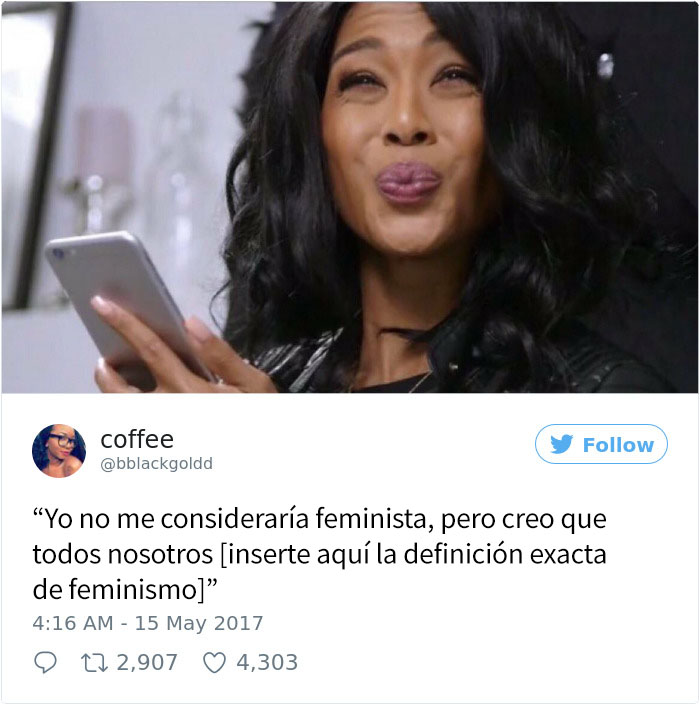The height and width of the screenshot is (705, 700).
Task: Click the reply speech bubble icon
Action: pos(45,662)
